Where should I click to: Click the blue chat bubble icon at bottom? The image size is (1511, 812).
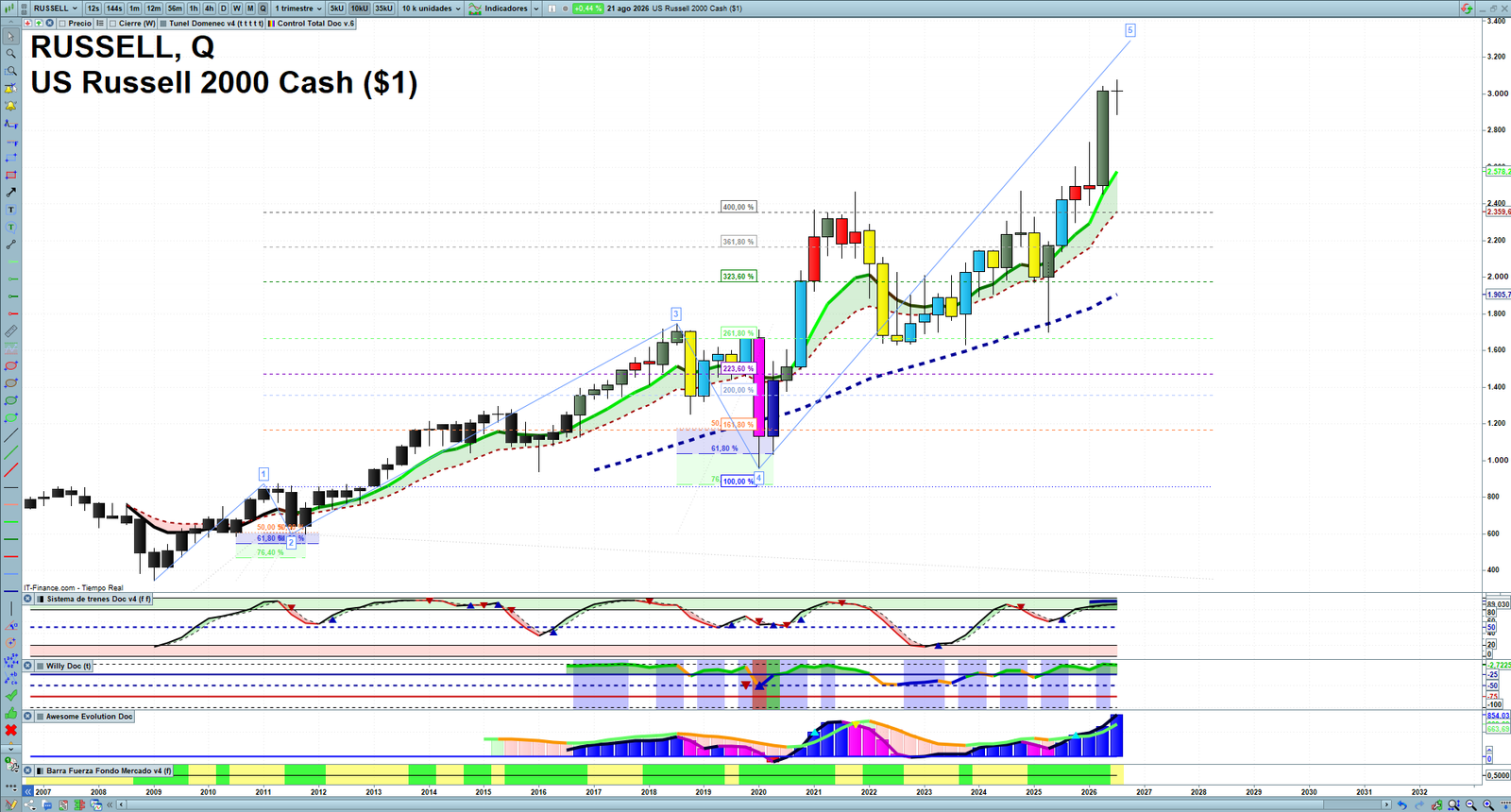pos(47,804)
